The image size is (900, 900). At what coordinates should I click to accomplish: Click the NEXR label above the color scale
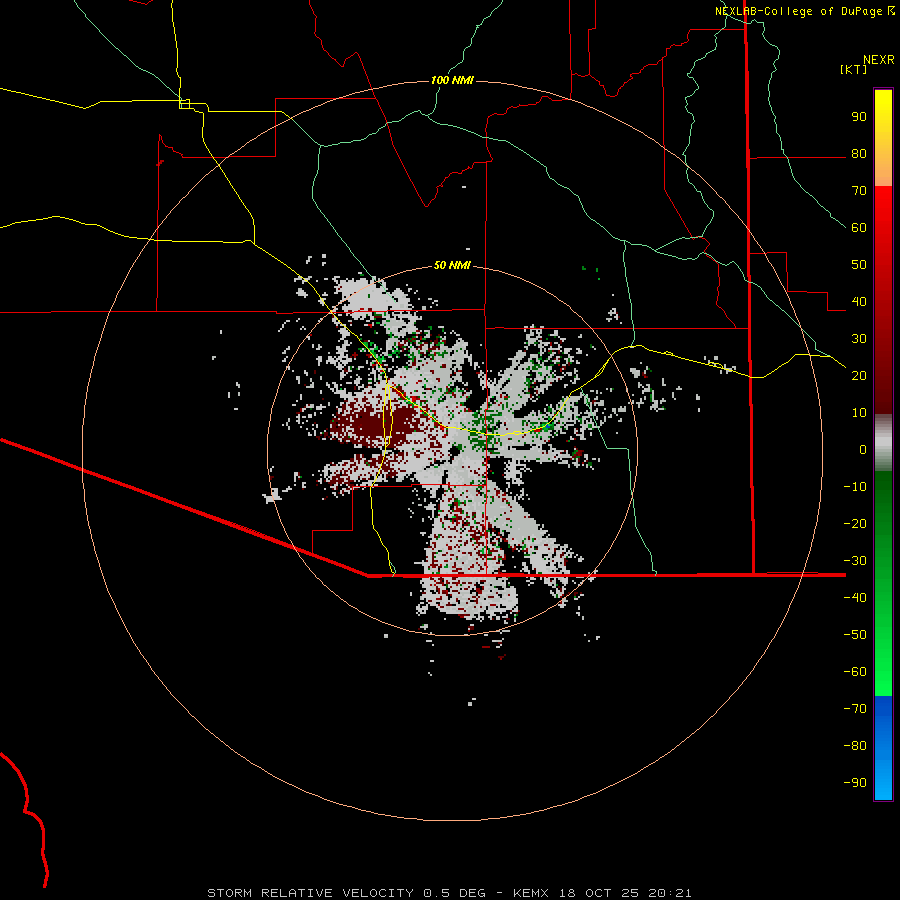click(x=879, y=60)
